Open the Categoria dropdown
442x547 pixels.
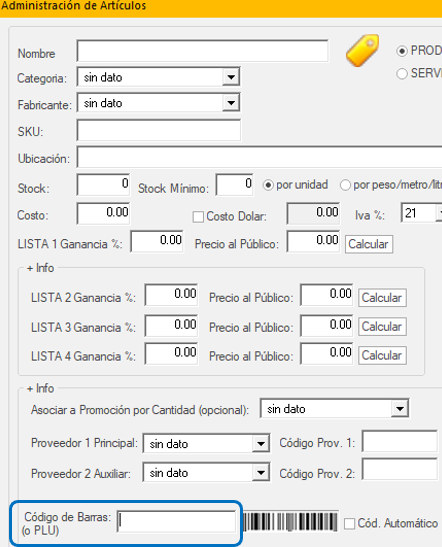pyautogui.click(x=231, y=77)
